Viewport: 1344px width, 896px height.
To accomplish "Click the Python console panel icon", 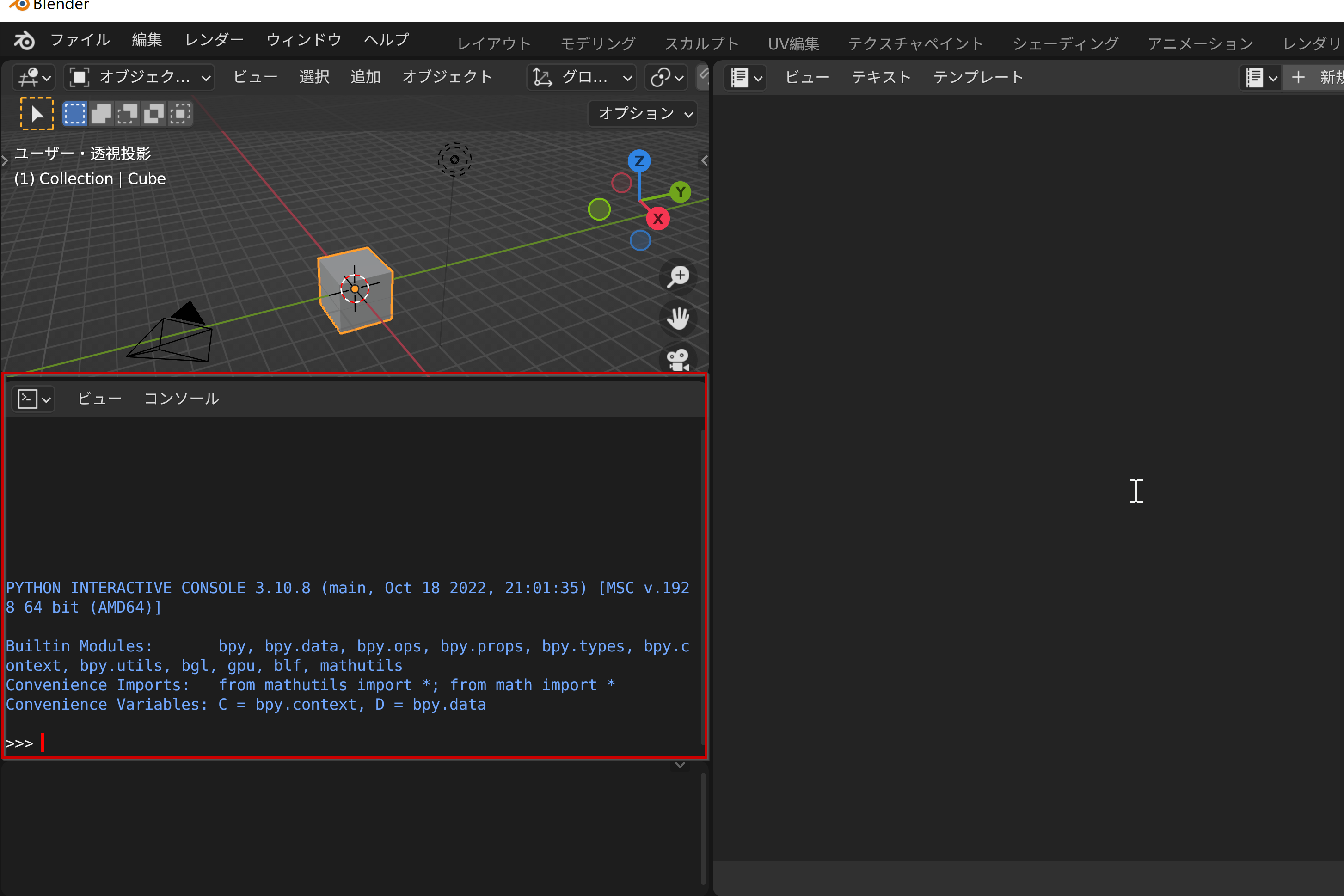I will point(27,399).
